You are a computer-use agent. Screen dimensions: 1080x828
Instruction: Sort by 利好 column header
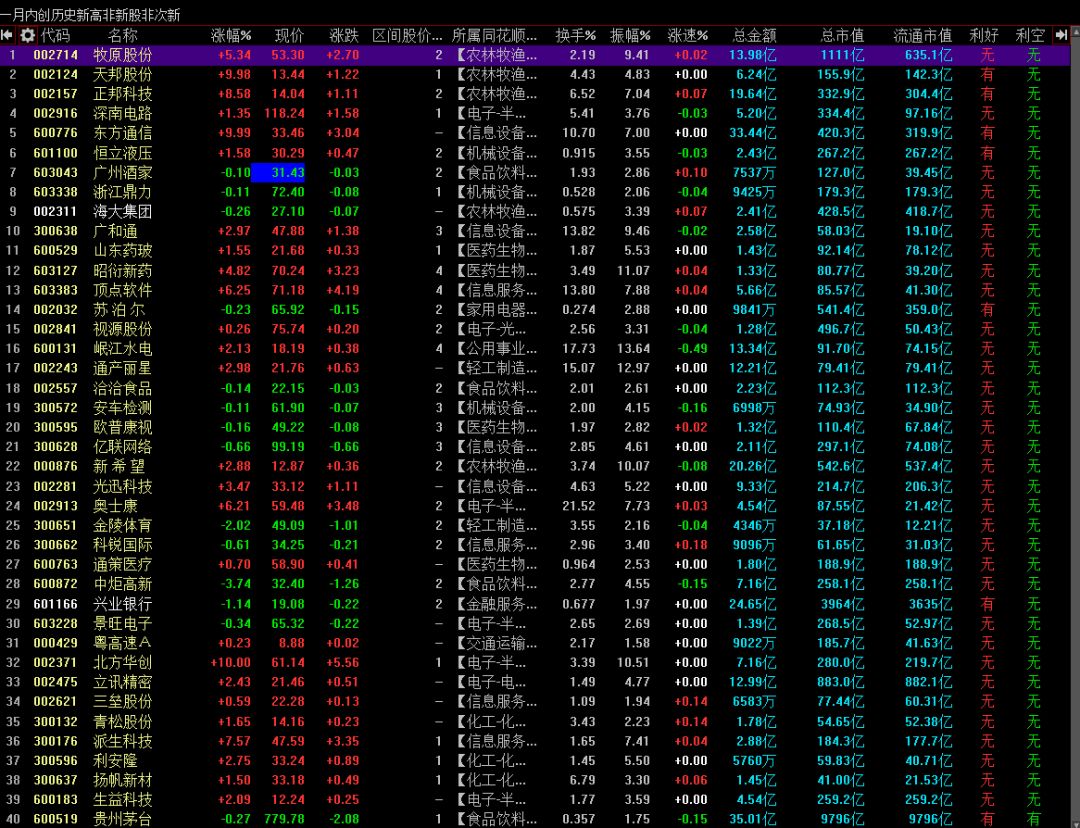coord(984,34)
